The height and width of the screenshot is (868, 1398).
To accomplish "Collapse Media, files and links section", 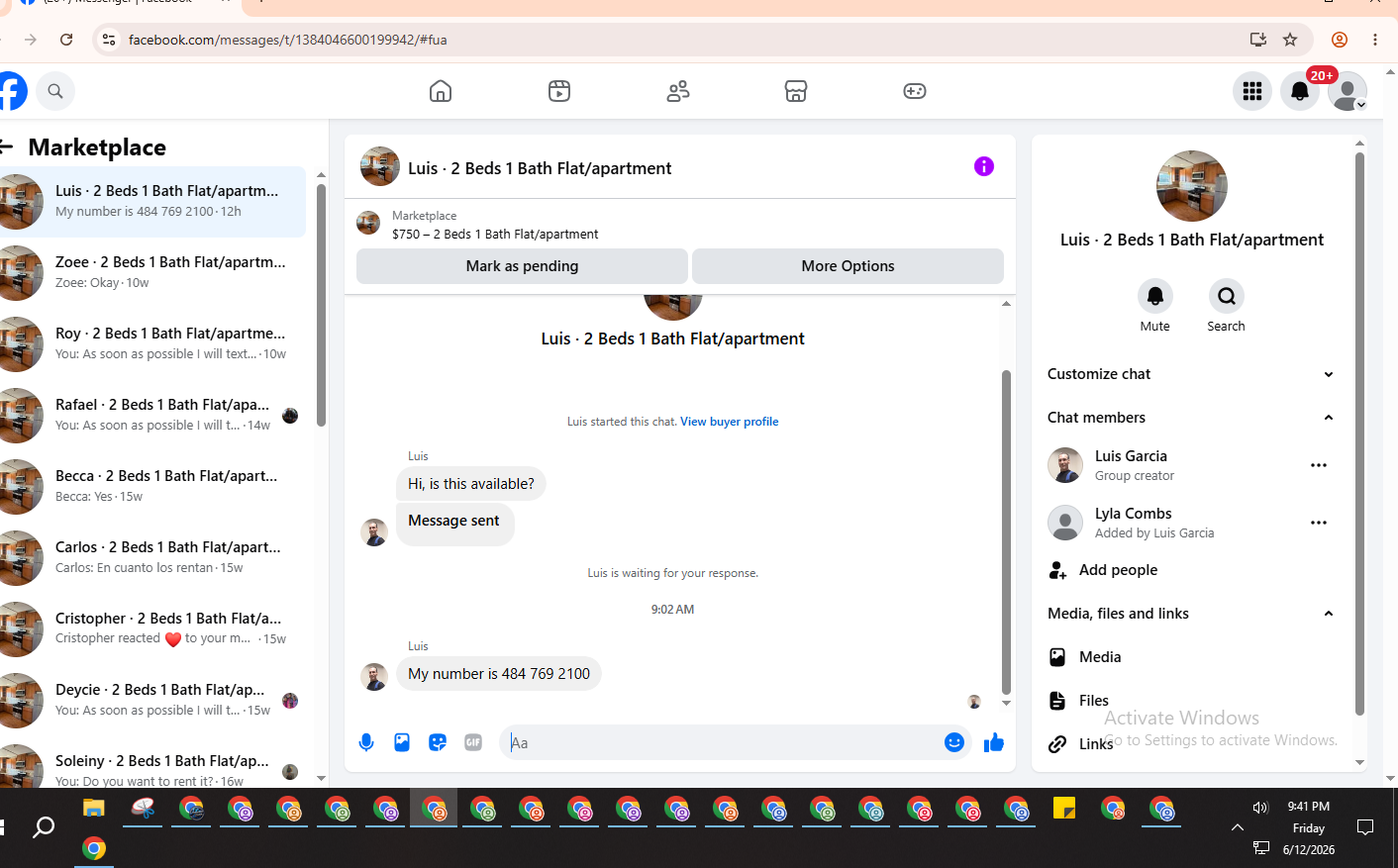I will 1192,614.
